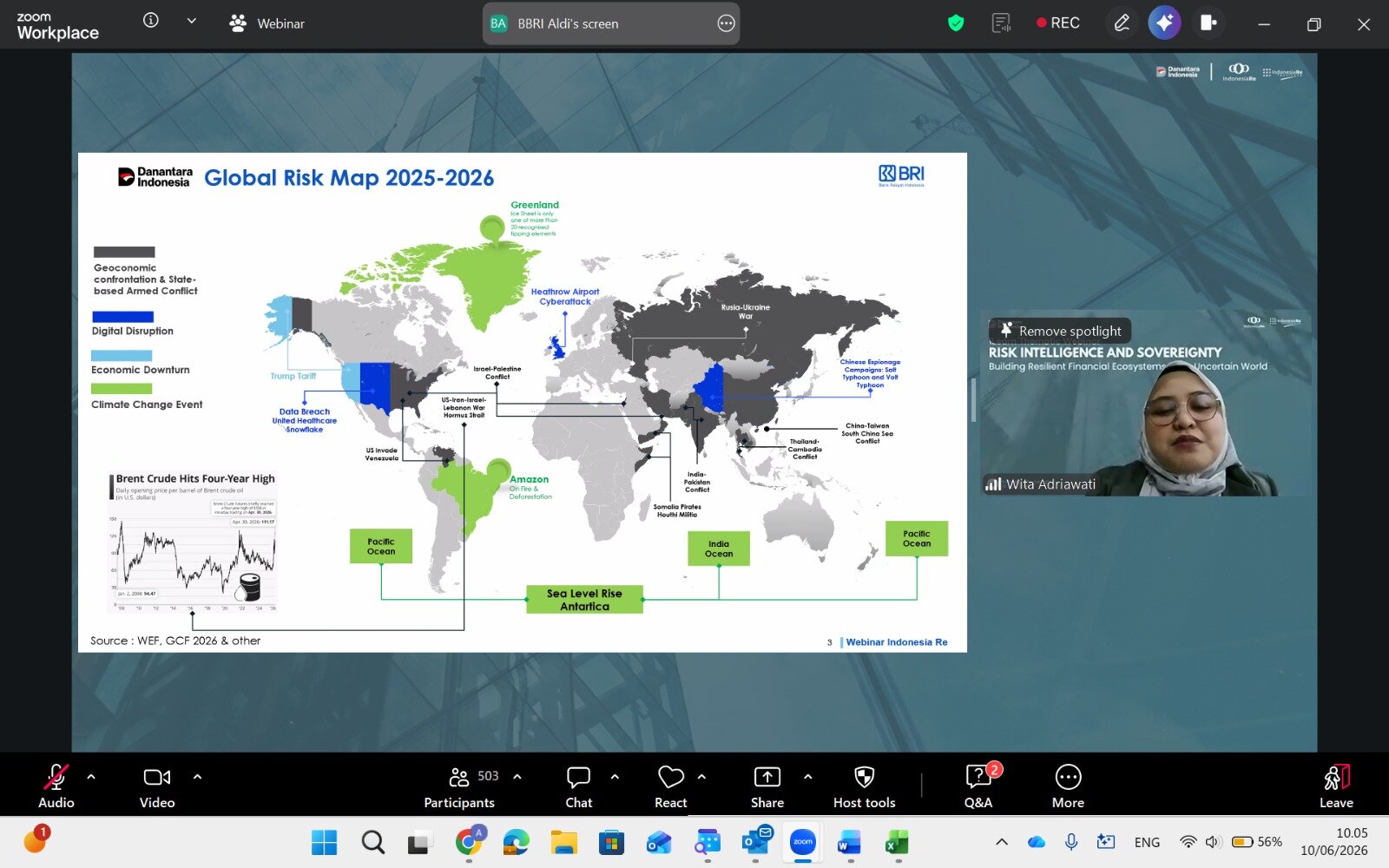
Task: Click the microphone tray icon
Action: 1072,842
